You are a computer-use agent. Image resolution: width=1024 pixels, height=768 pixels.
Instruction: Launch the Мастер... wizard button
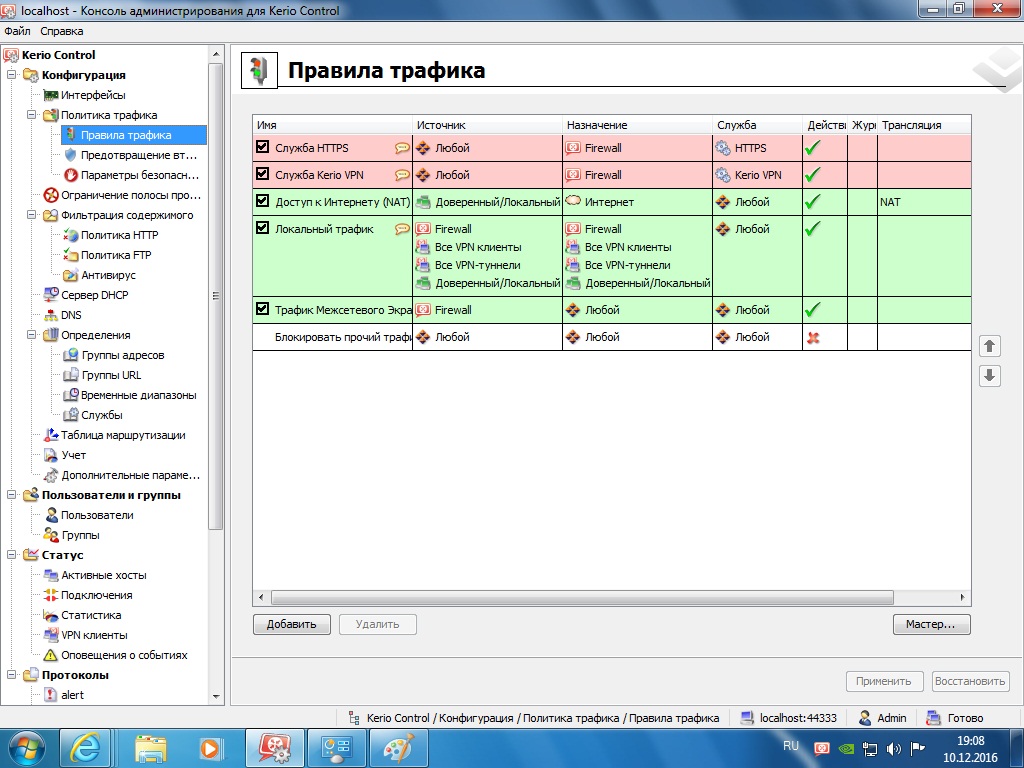(x=931, y=624)
